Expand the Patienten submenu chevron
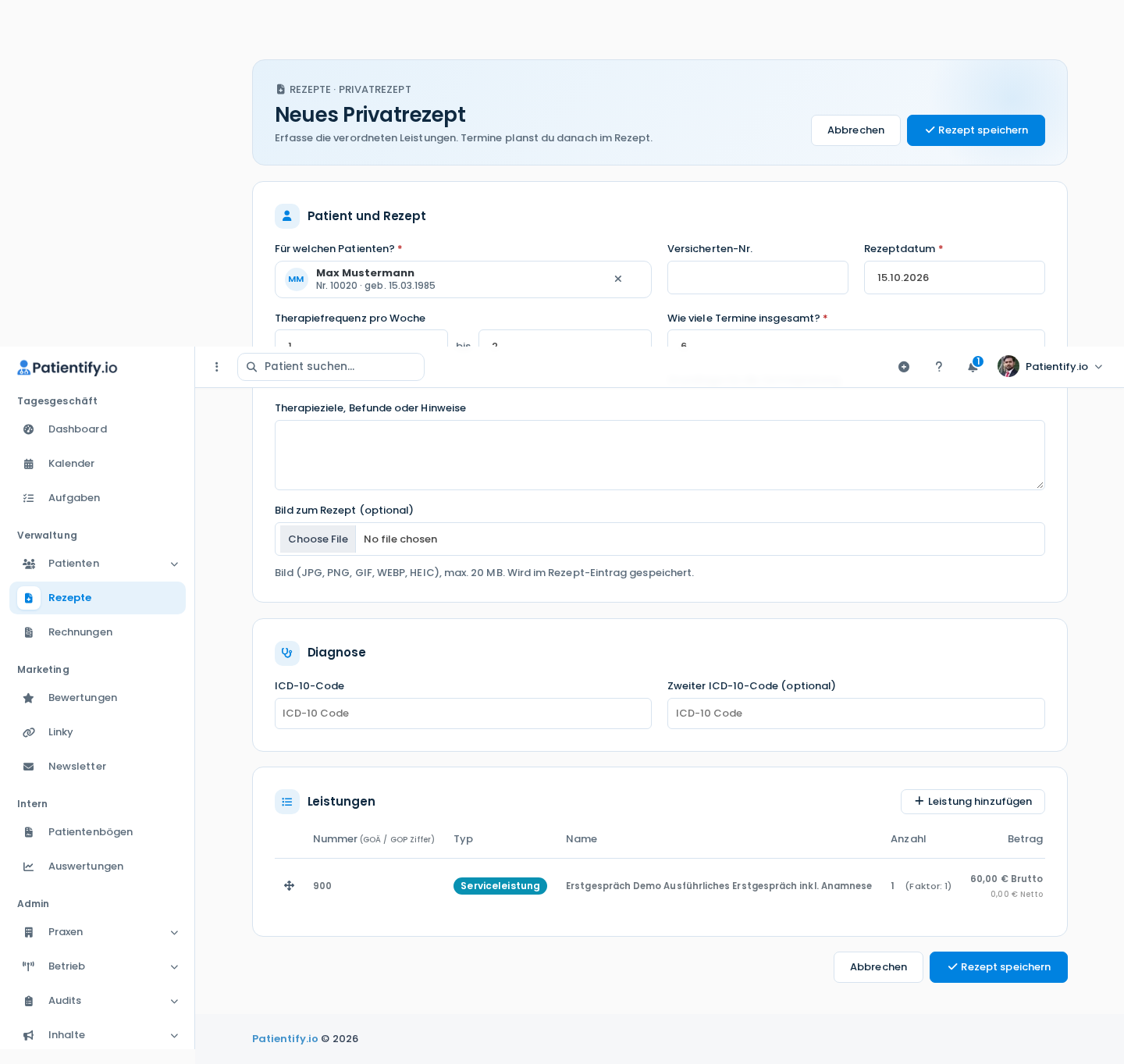Screen dimensions: 1124x1064 175,564
